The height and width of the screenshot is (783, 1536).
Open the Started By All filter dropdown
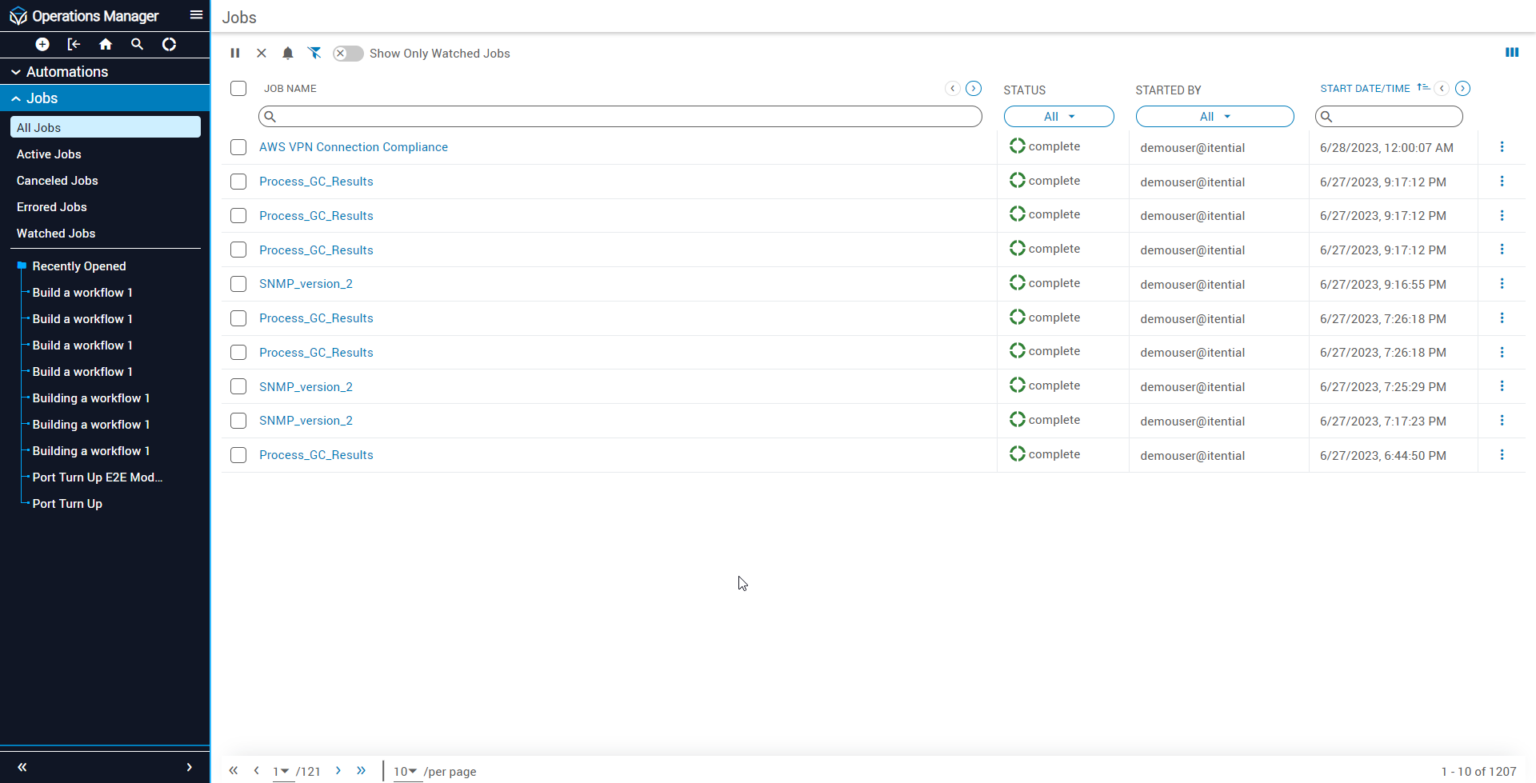1214,116
